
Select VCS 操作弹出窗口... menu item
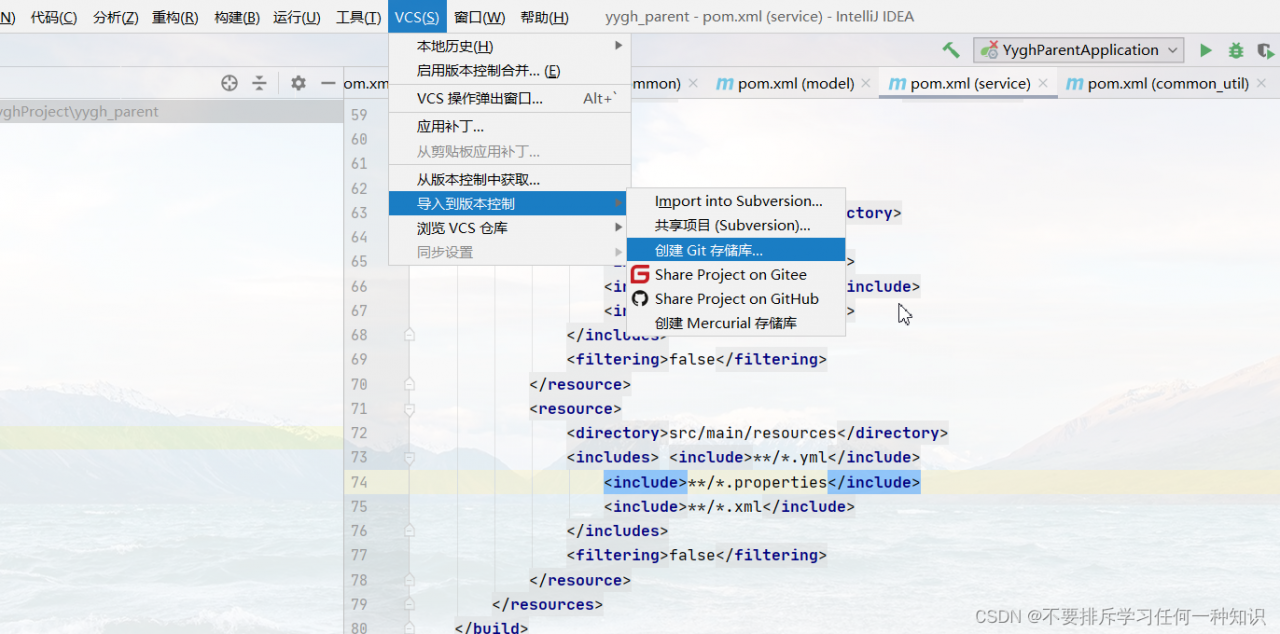pos(510,98)
